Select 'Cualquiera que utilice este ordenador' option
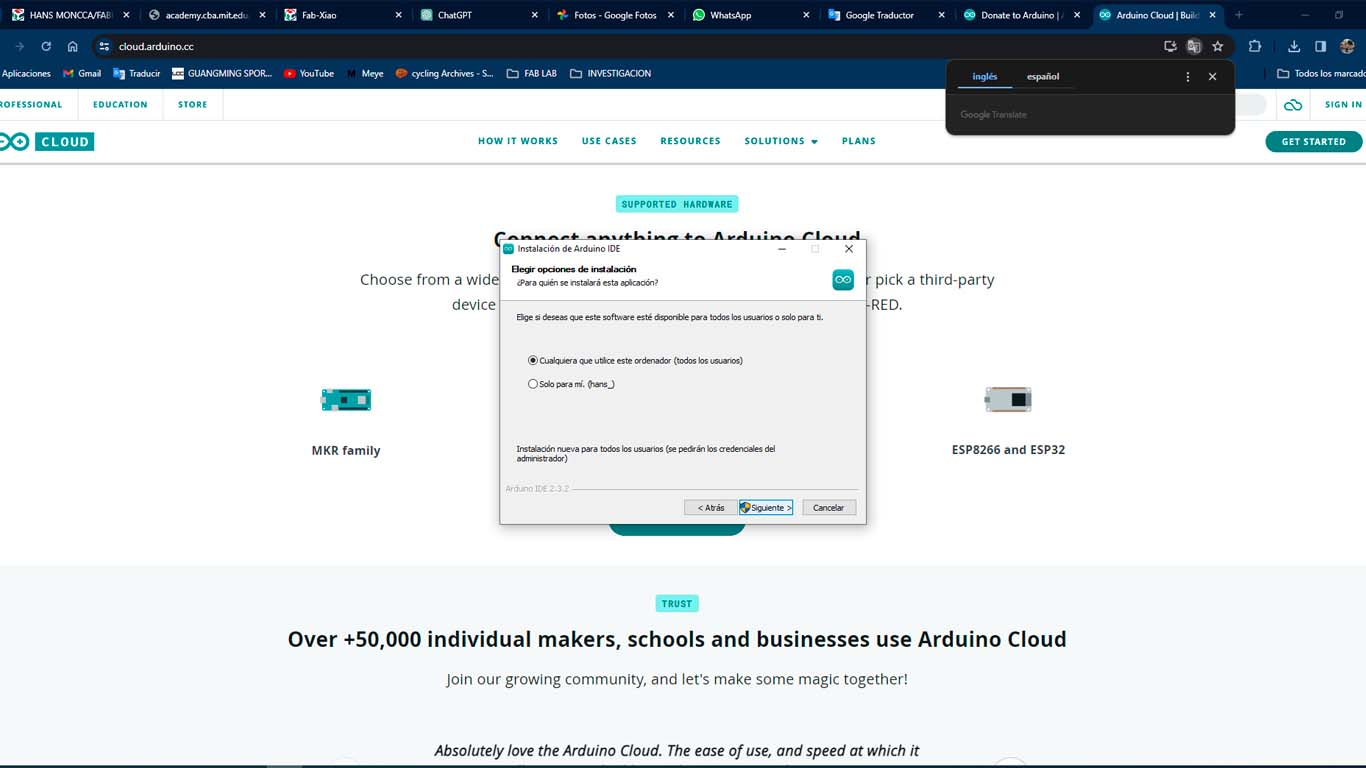1366x768 pixels. click(635, 360)
